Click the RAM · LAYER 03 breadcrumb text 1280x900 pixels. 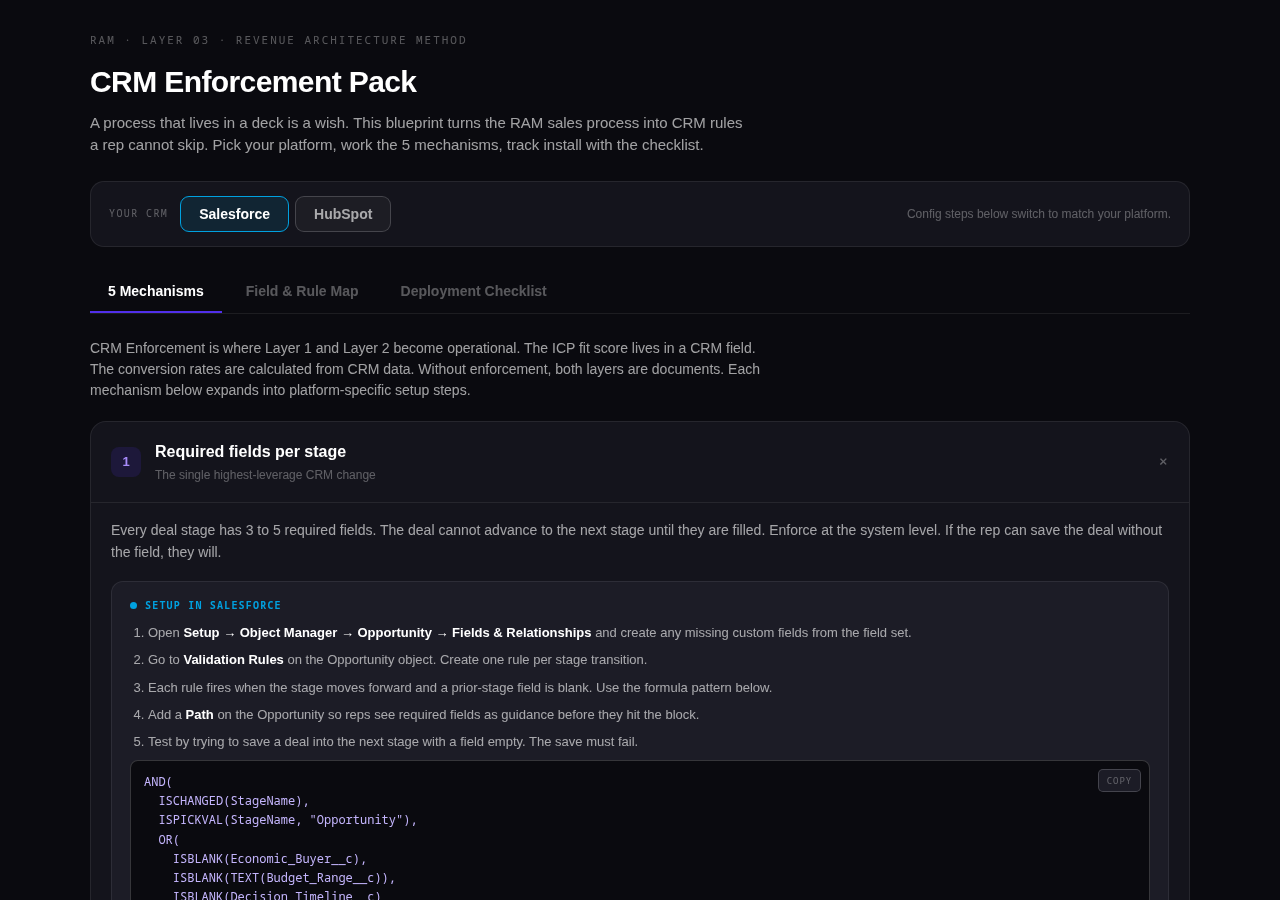pos(279,41)
